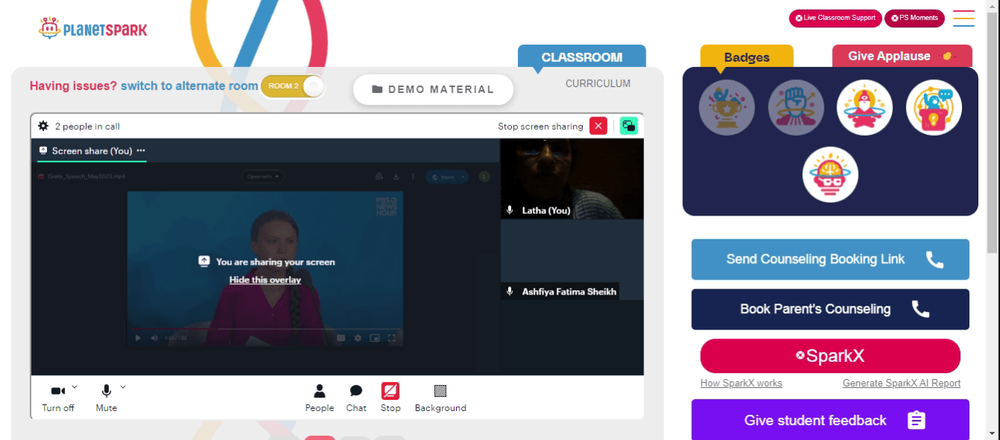Select the trophy badge icon
1000x440 pixels.
pyautogui.click(x=727, y=107)
